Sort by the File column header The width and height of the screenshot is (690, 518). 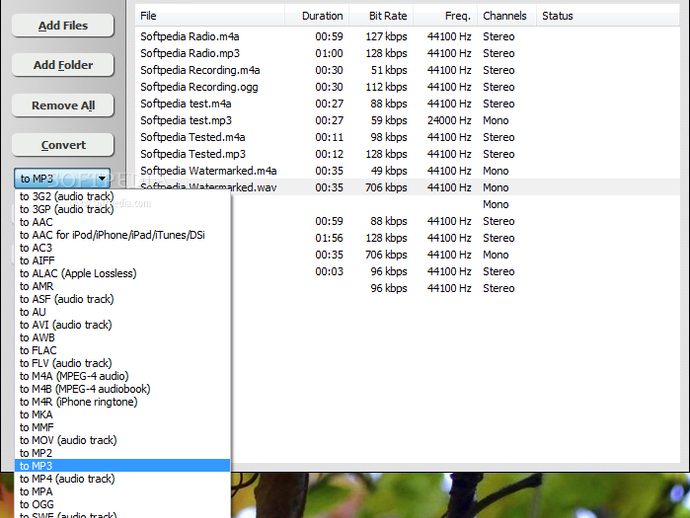[x=210, y=16]
